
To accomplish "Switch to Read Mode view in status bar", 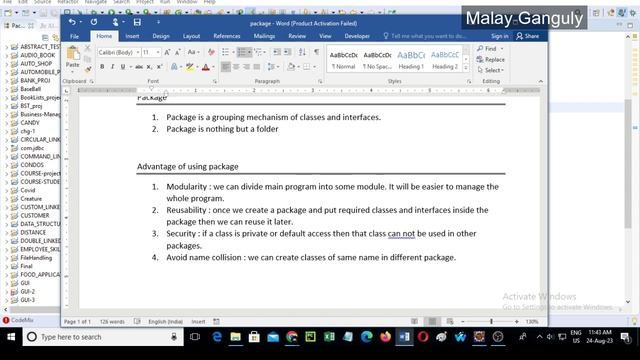I will pyautogui.click(x=414, y=322).
